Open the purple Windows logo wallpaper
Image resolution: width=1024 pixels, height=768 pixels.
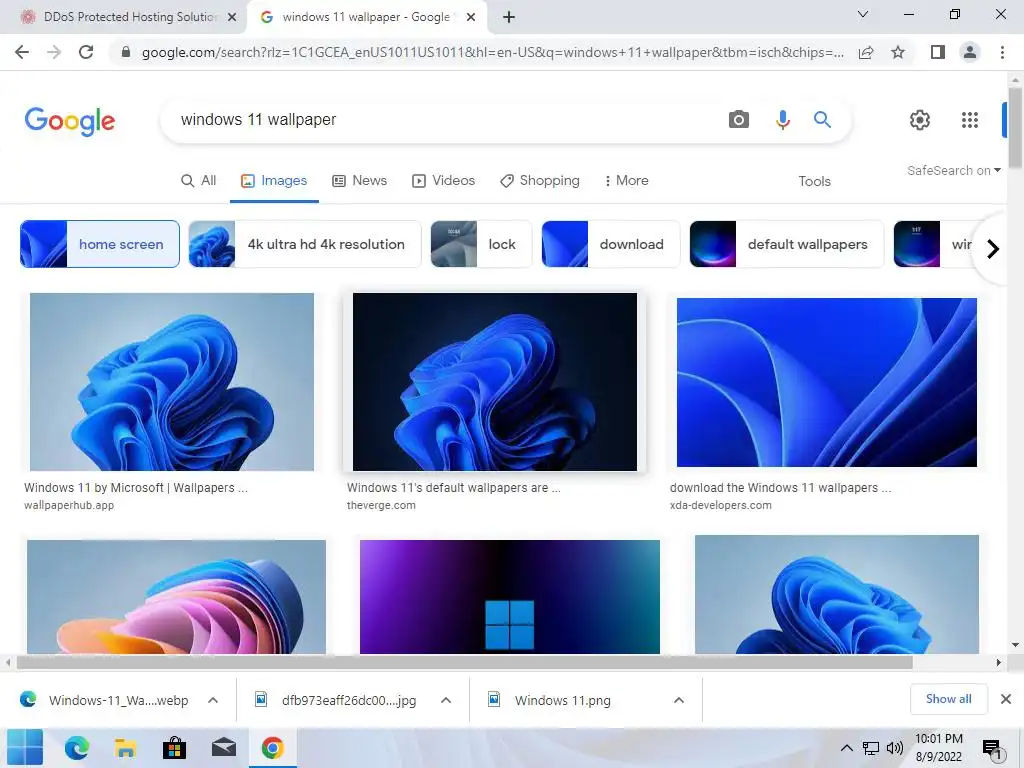coord(510,597)
